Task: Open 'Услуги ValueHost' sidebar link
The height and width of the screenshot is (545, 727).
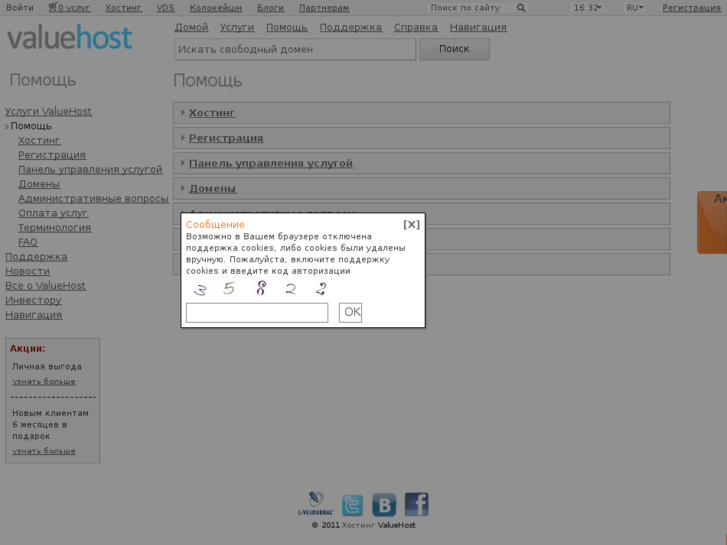Action: tap(48, 111)
